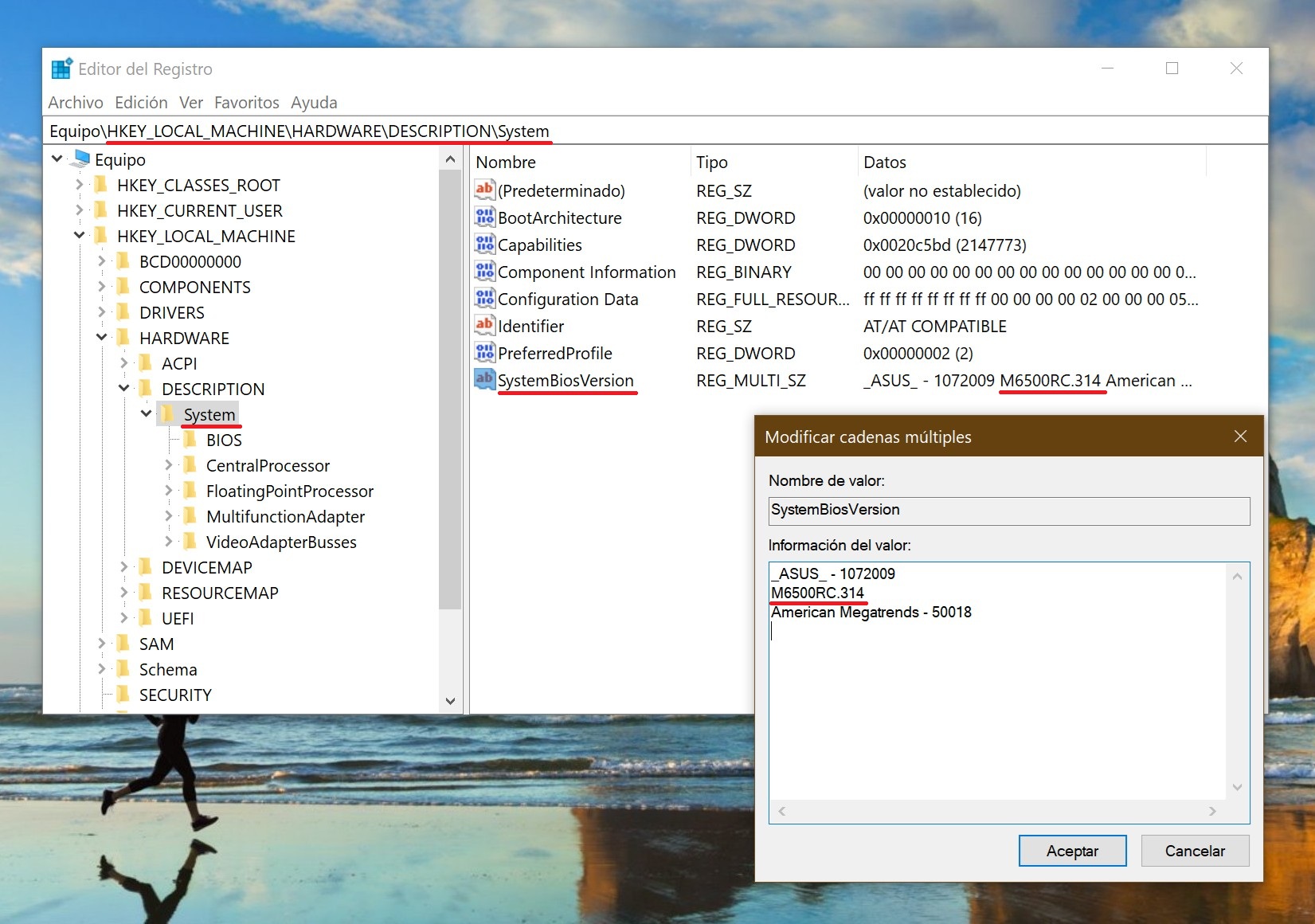Image resolution: width=1315 pixels, height=924 pixels.
Task: Select the BootArchitecture DWORD value icon
Action: pyautogui.click(x=484, y=217)
